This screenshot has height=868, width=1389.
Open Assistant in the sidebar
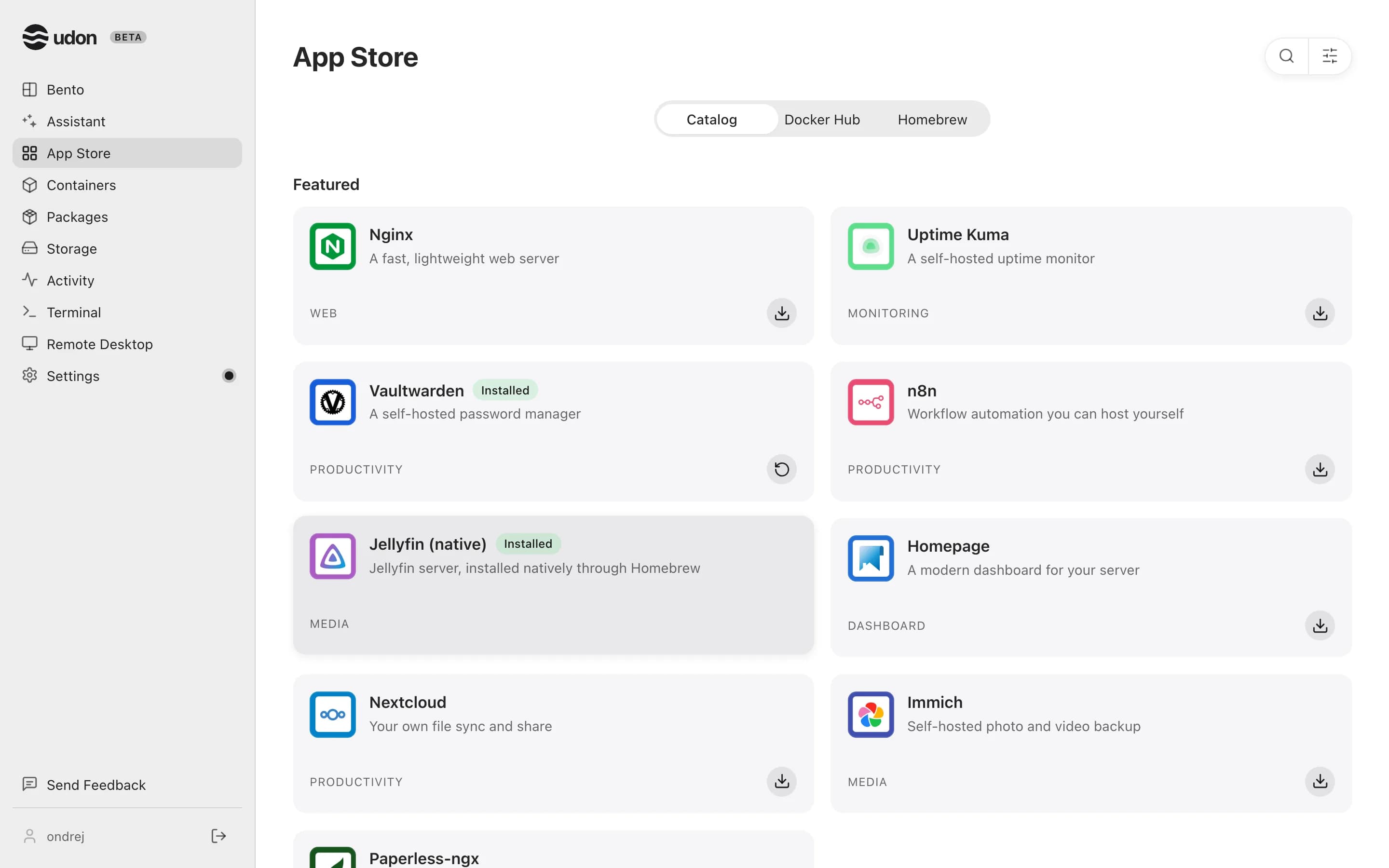(127, 121)
